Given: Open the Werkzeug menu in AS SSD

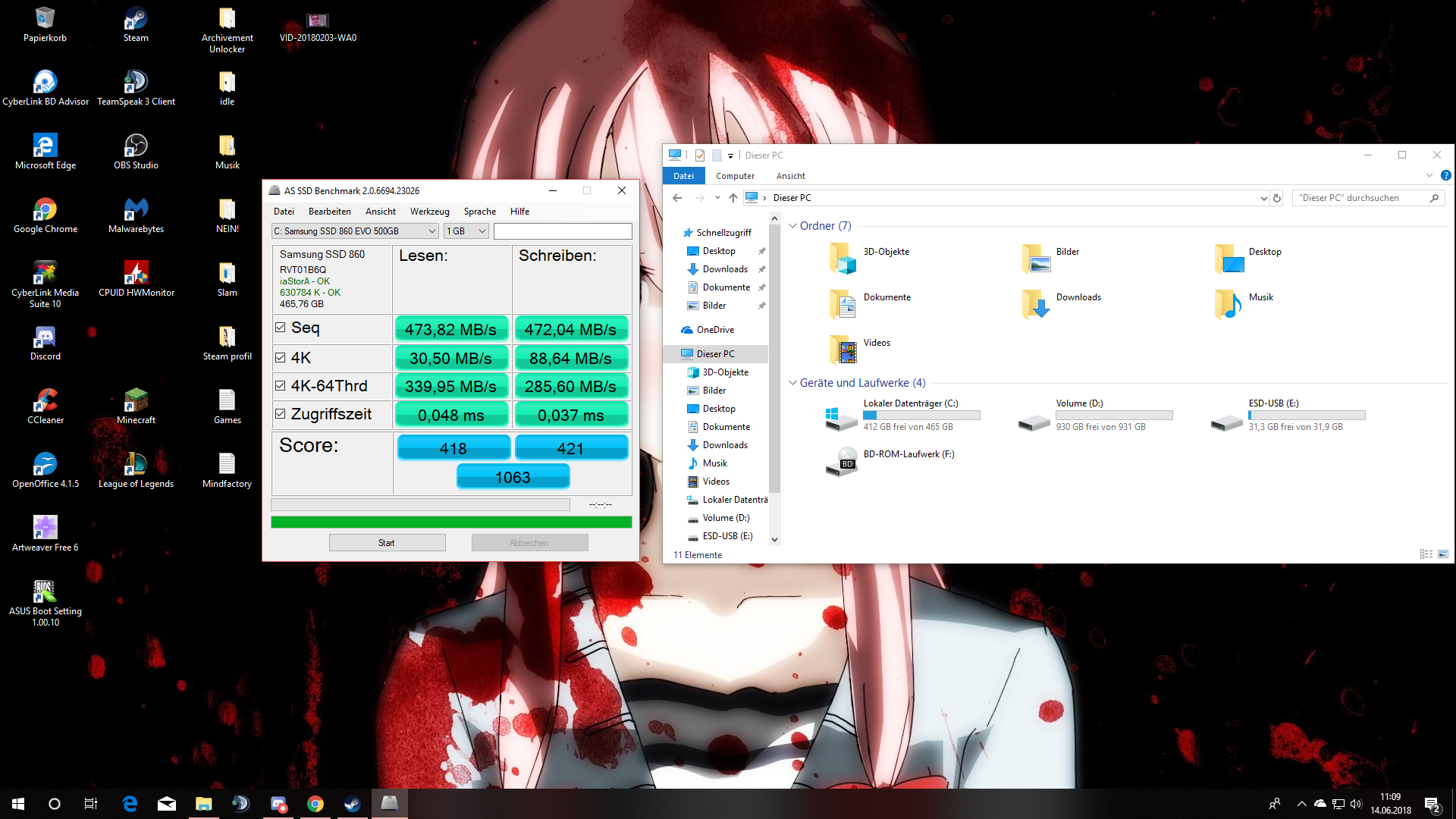Looking at the screenshot, I should click(429, 212).
